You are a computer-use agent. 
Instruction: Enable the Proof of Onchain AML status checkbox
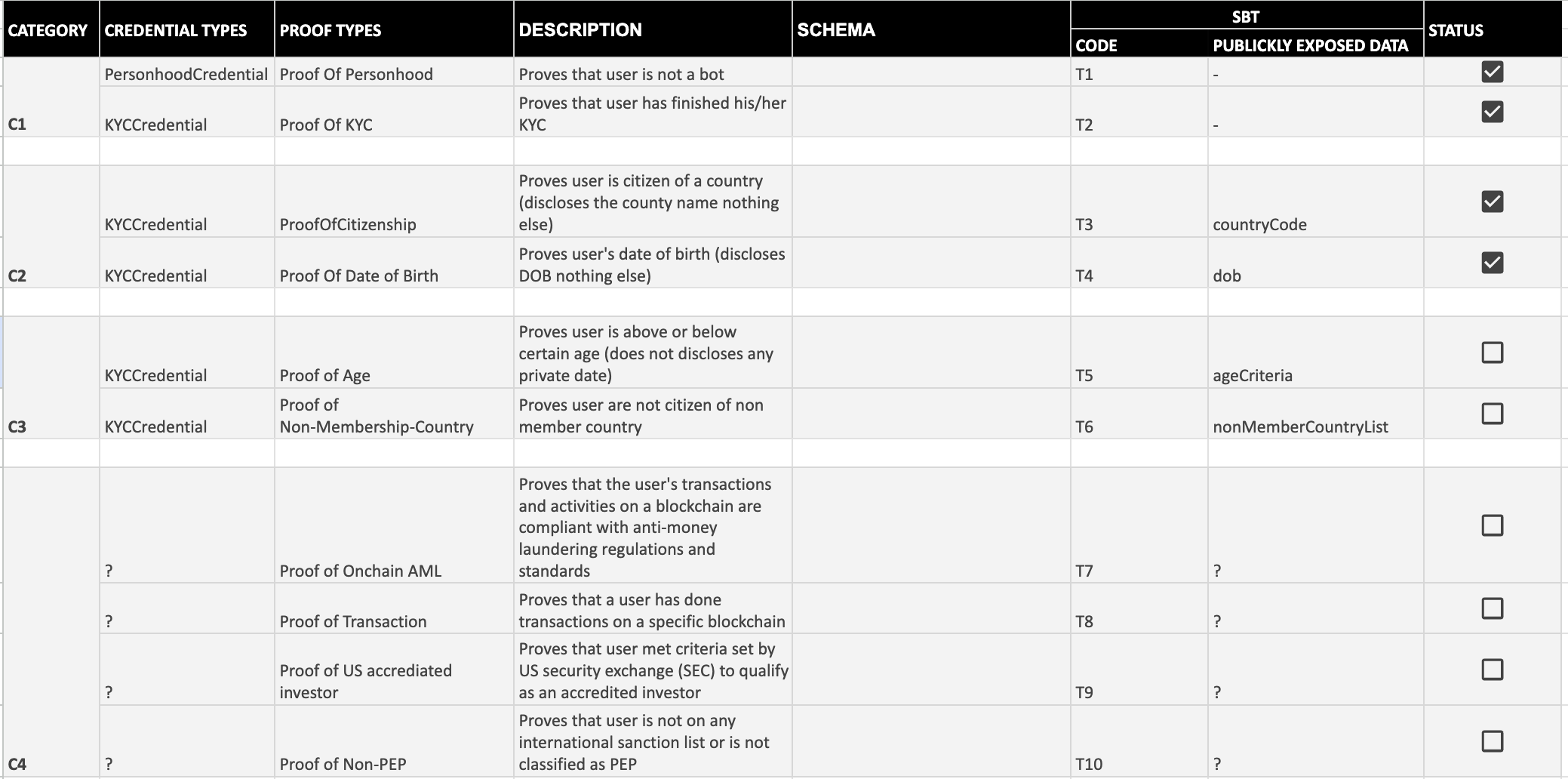[1492, 525]
